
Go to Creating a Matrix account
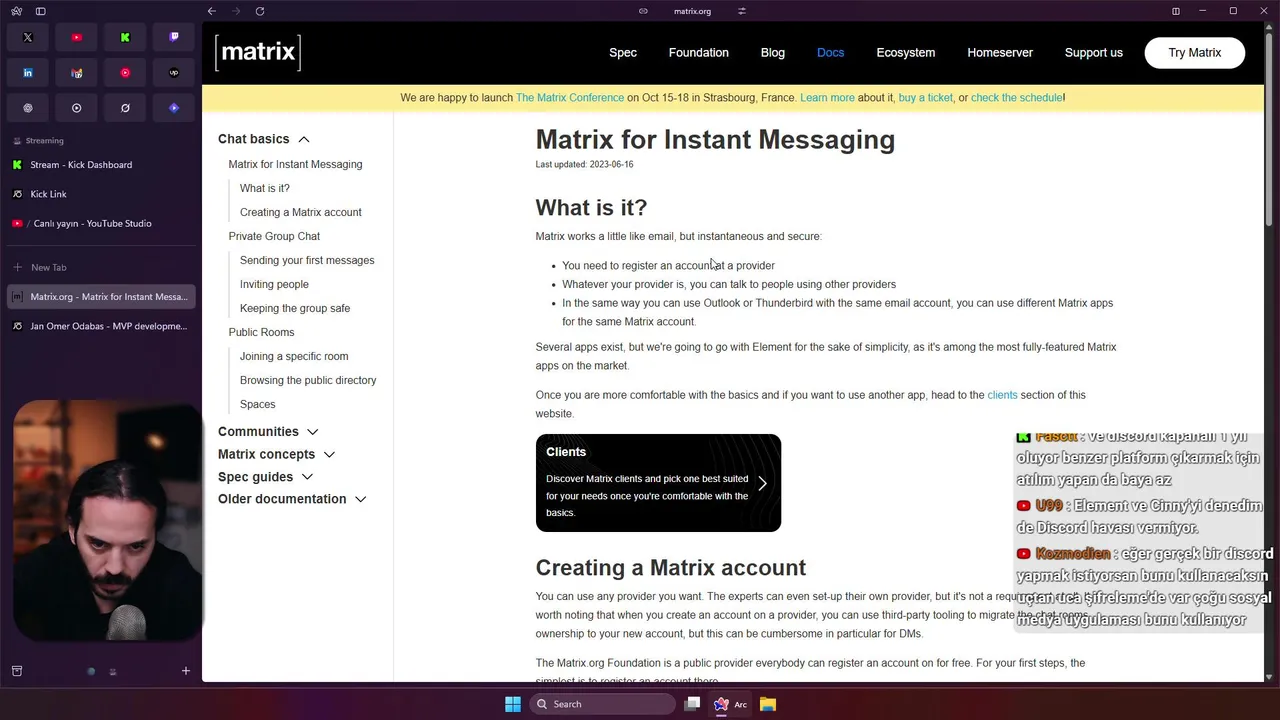click(x=301, y=212)
